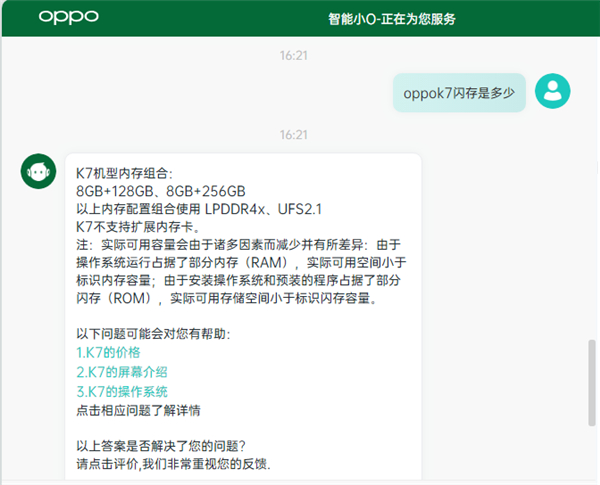Click the OPPO logo in header

click(68, 17)
